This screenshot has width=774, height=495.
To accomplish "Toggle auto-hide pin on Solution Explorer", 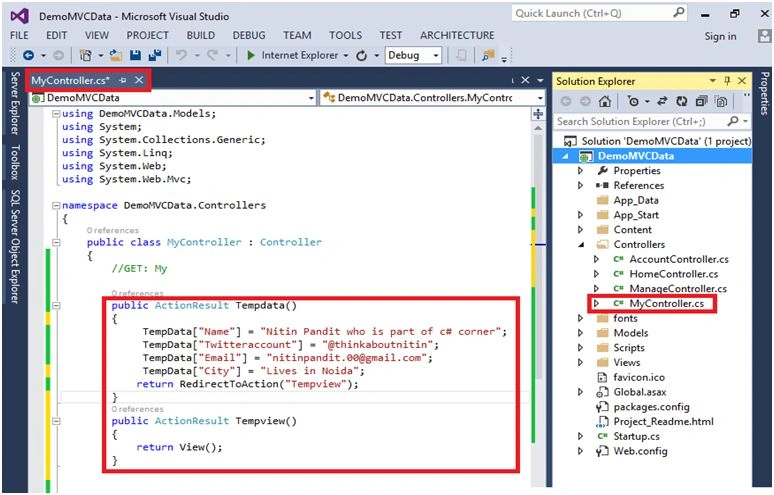I will pos(727,81).
